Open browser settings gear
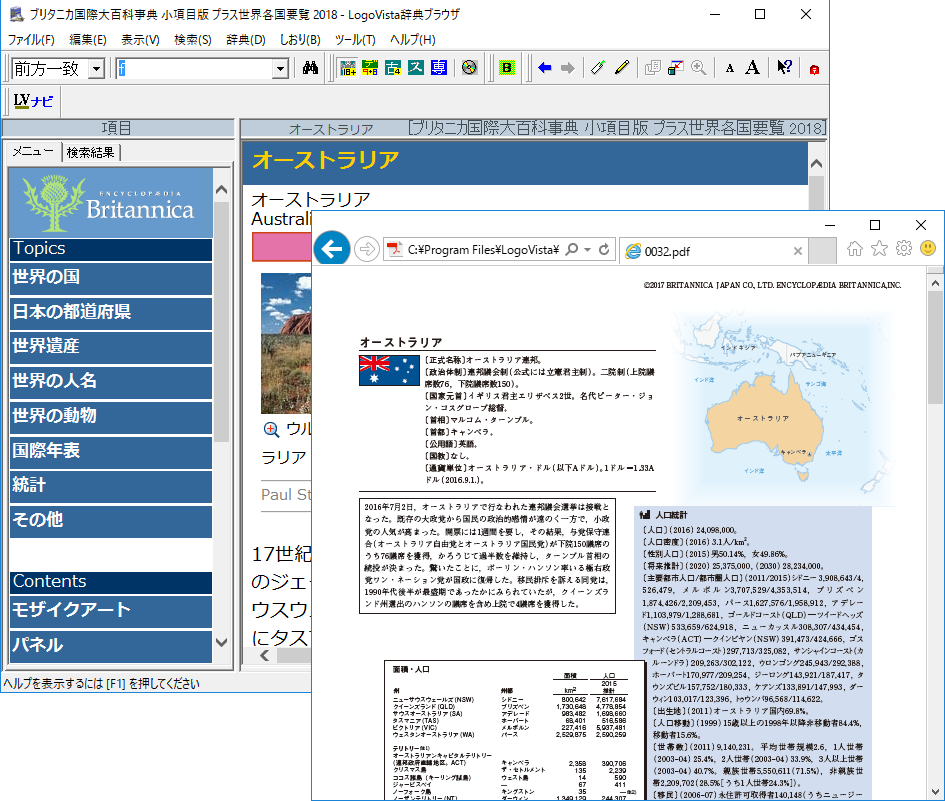The width and height of the screenshot is (945, 801). 904,248
